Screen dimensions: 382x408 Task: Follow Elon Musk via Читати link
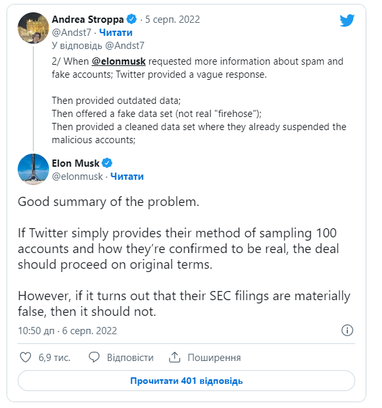[x=127, y=176]
